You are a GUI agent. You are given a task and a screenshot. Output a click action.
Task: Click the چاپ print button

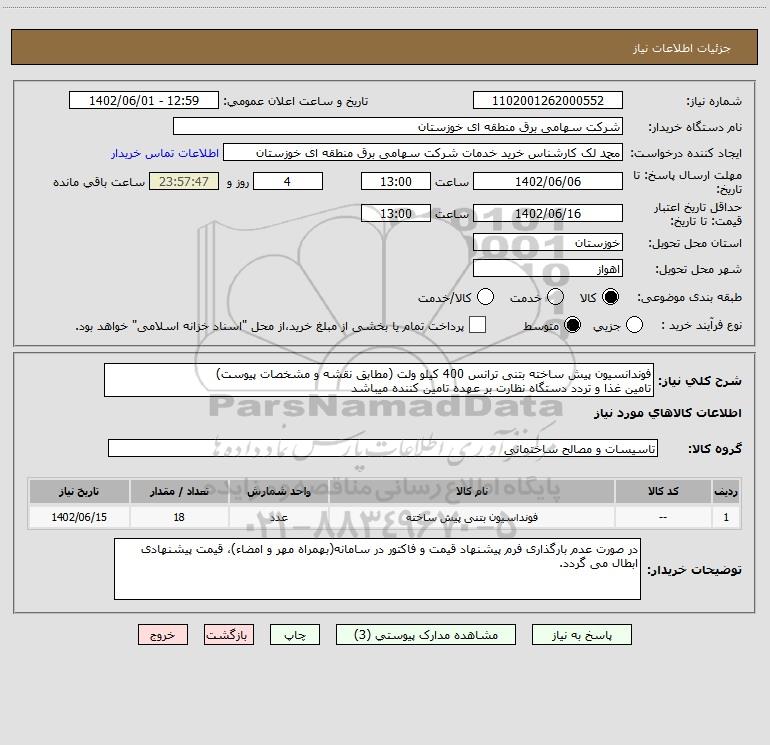[295, 635]
